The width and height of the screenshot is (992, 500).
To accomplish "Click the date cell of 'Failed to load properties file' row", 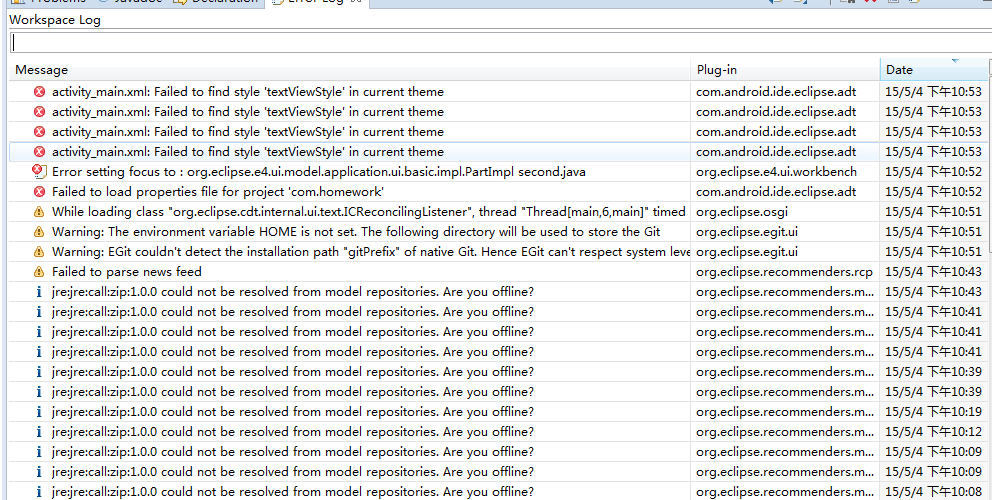I will click(x=934, y=191).
